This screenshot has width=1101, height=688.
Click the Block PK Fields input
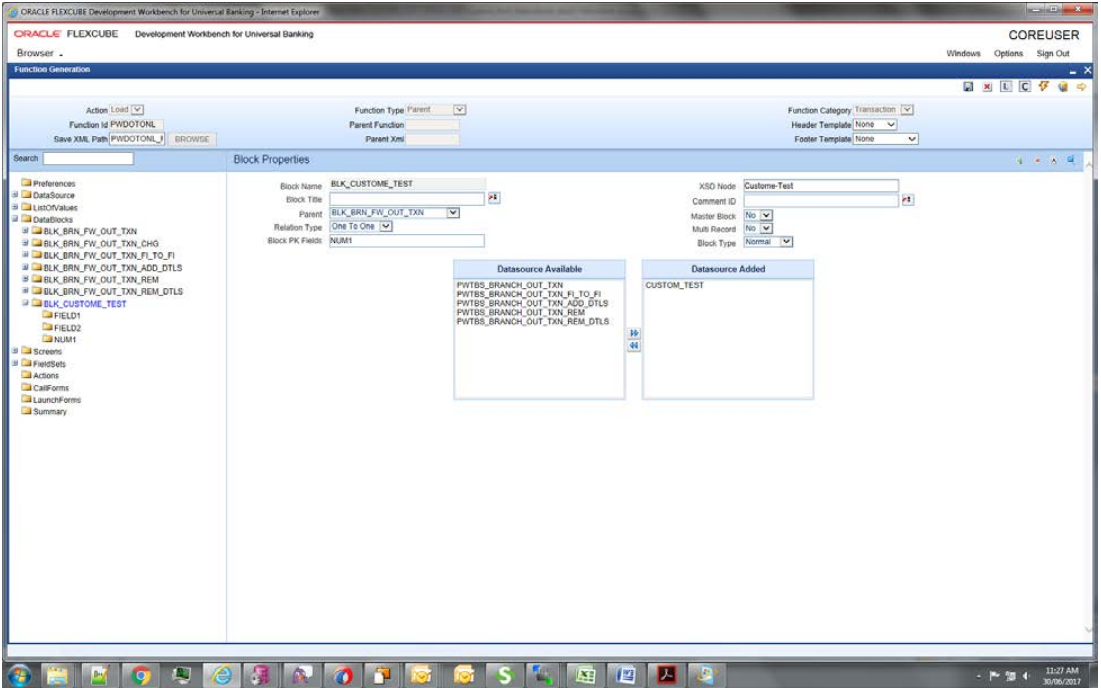[x=407, y=241]
